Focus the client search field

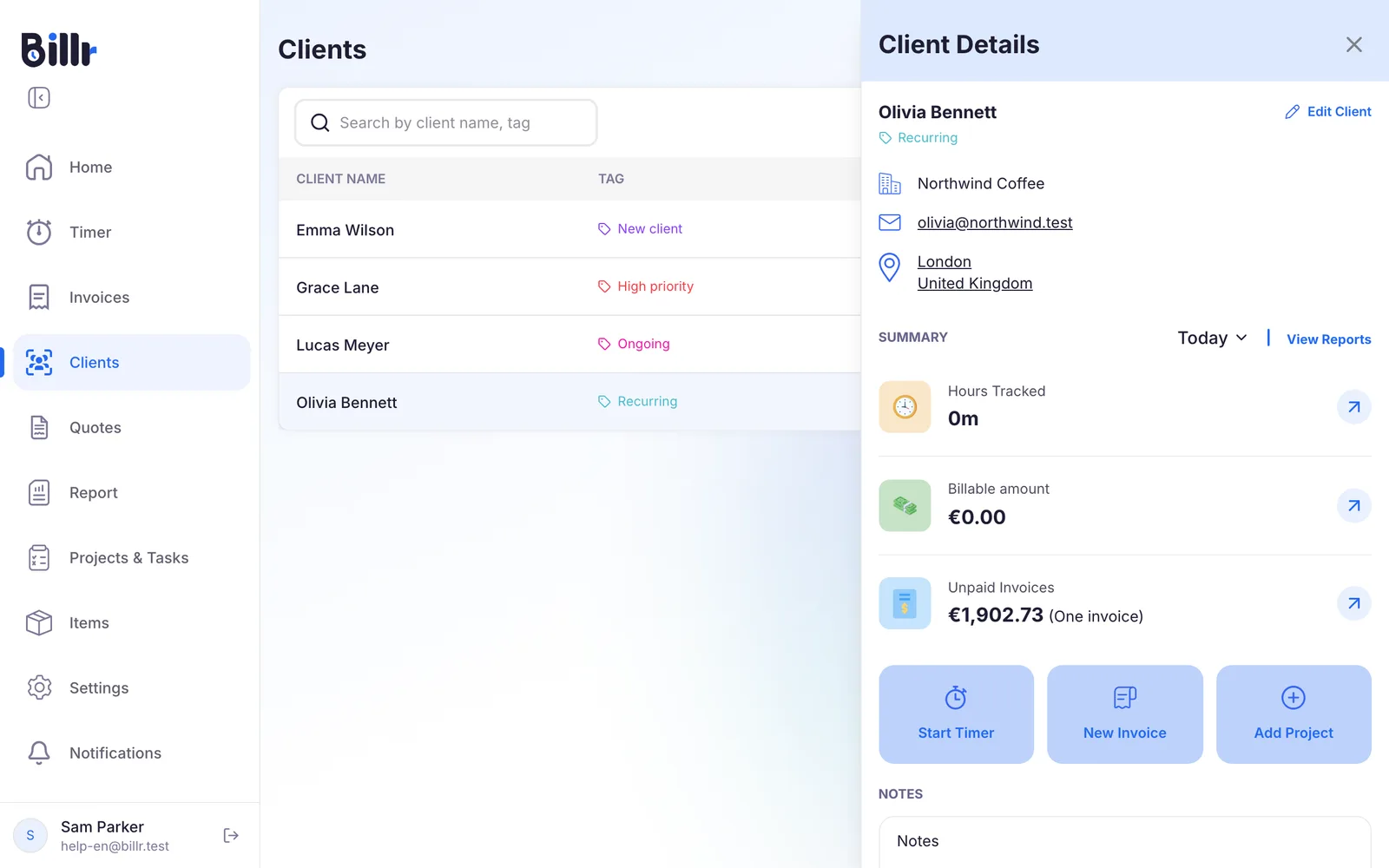(445, 122)
